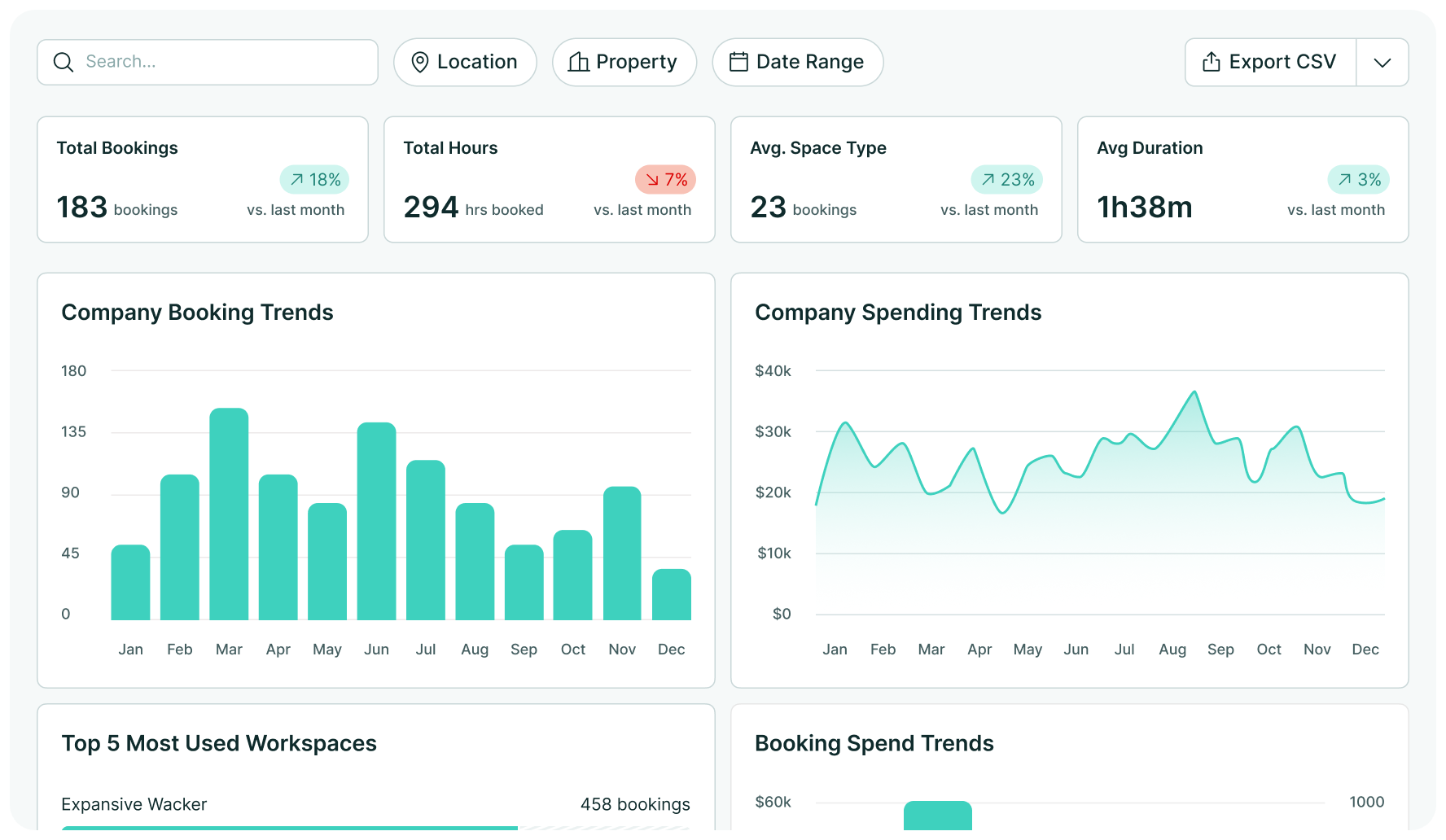Click Export CSV button
This screenshot has height=840, width=1446.
[1271, 62]
